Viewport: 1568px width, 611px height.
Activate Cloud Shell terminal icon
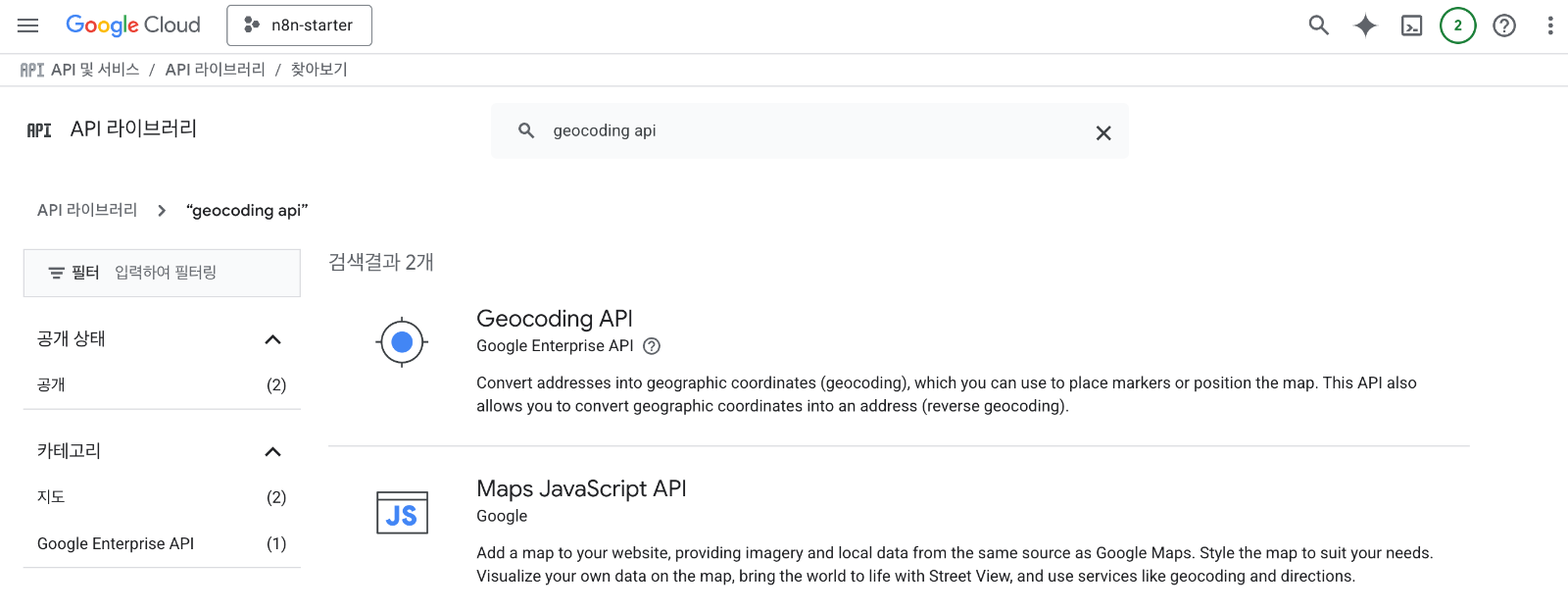click(1411, 25)
